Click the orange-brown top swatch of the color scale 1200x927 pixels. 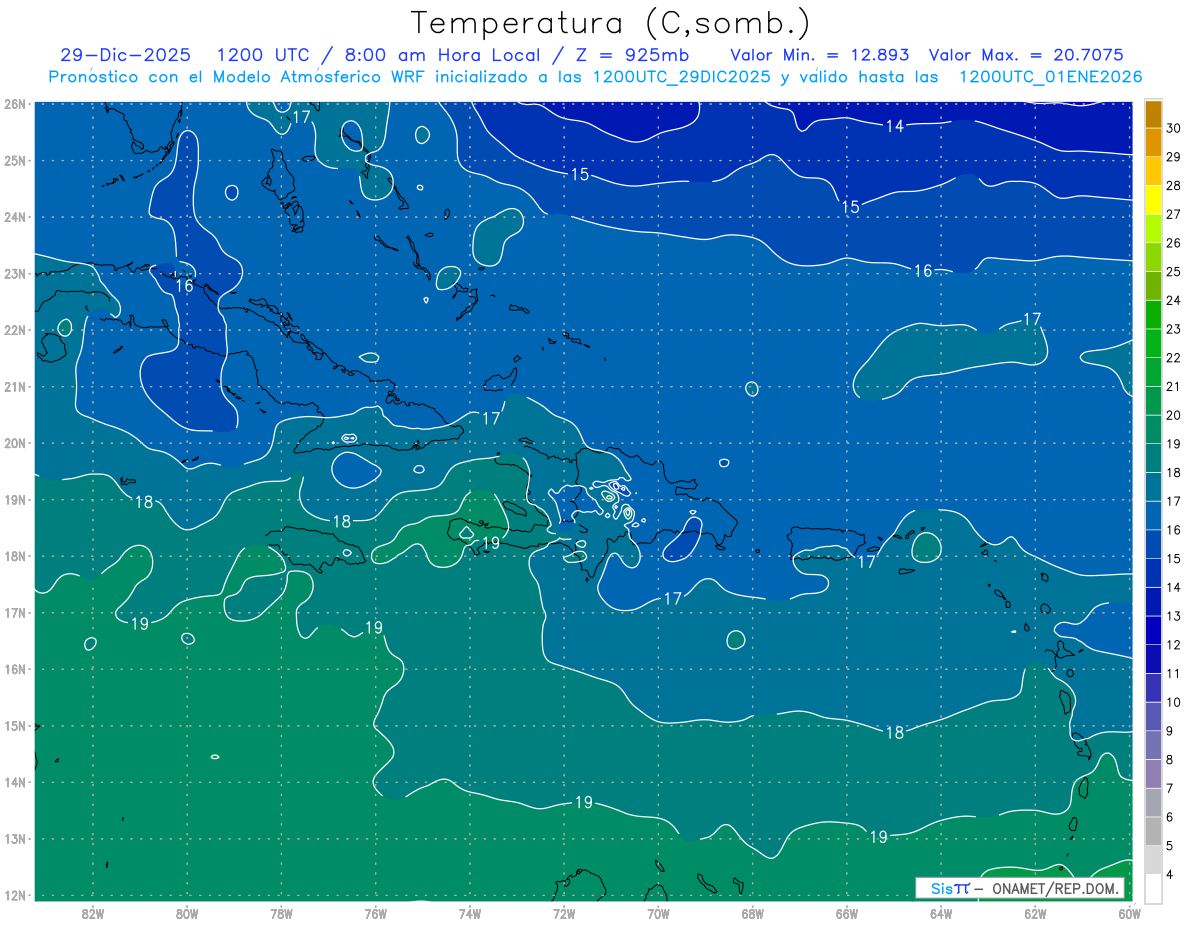click(x=1153, y=114)
